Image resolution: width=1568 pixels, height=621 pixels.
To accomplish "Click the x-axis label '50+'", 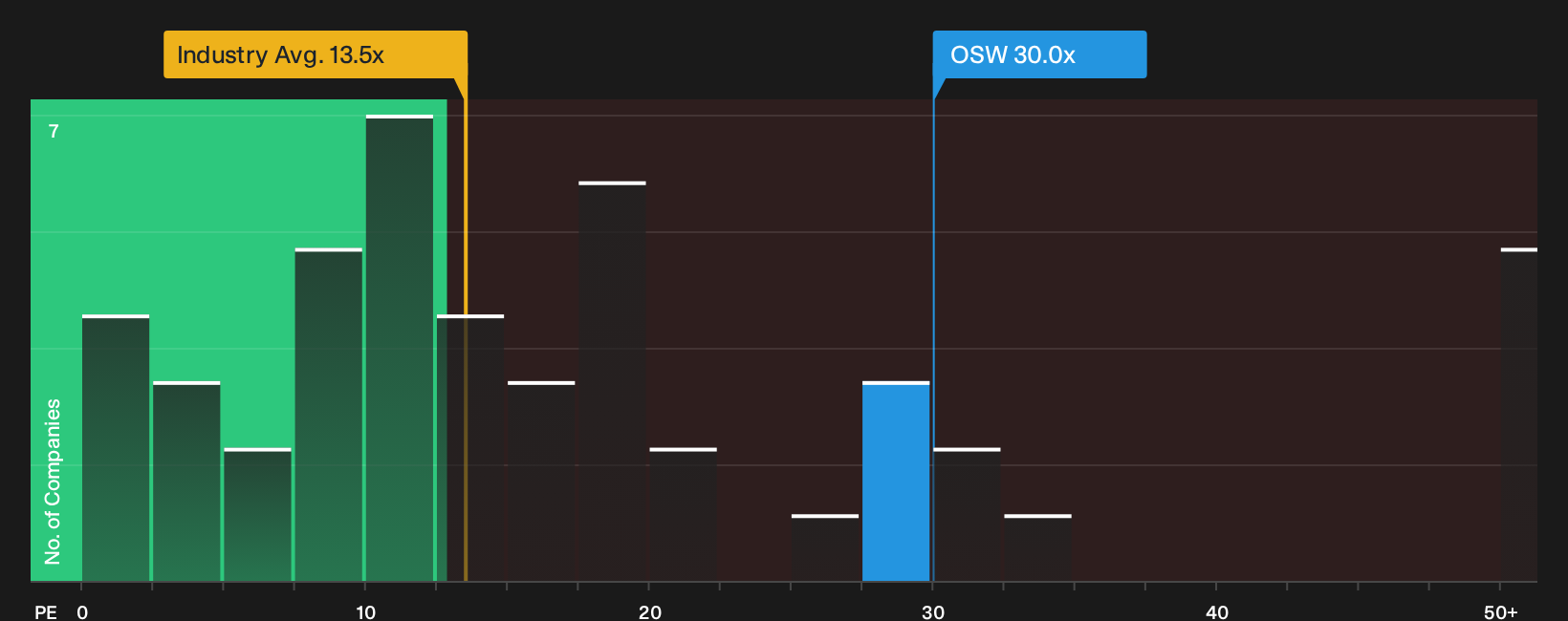I will 1501,612.
